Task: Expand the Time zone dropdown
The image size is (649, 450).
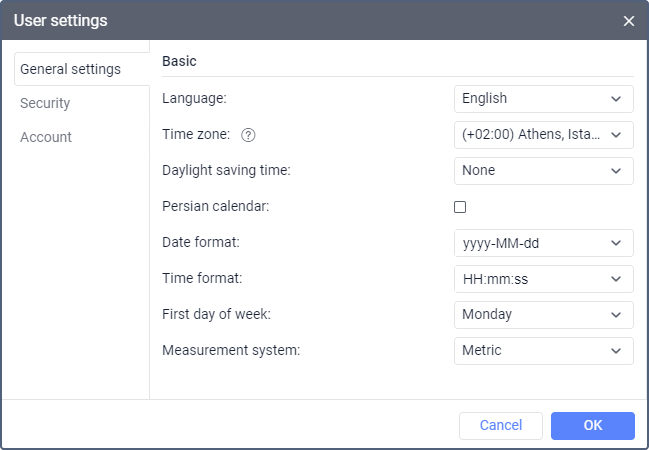Action: pos(543,135)
